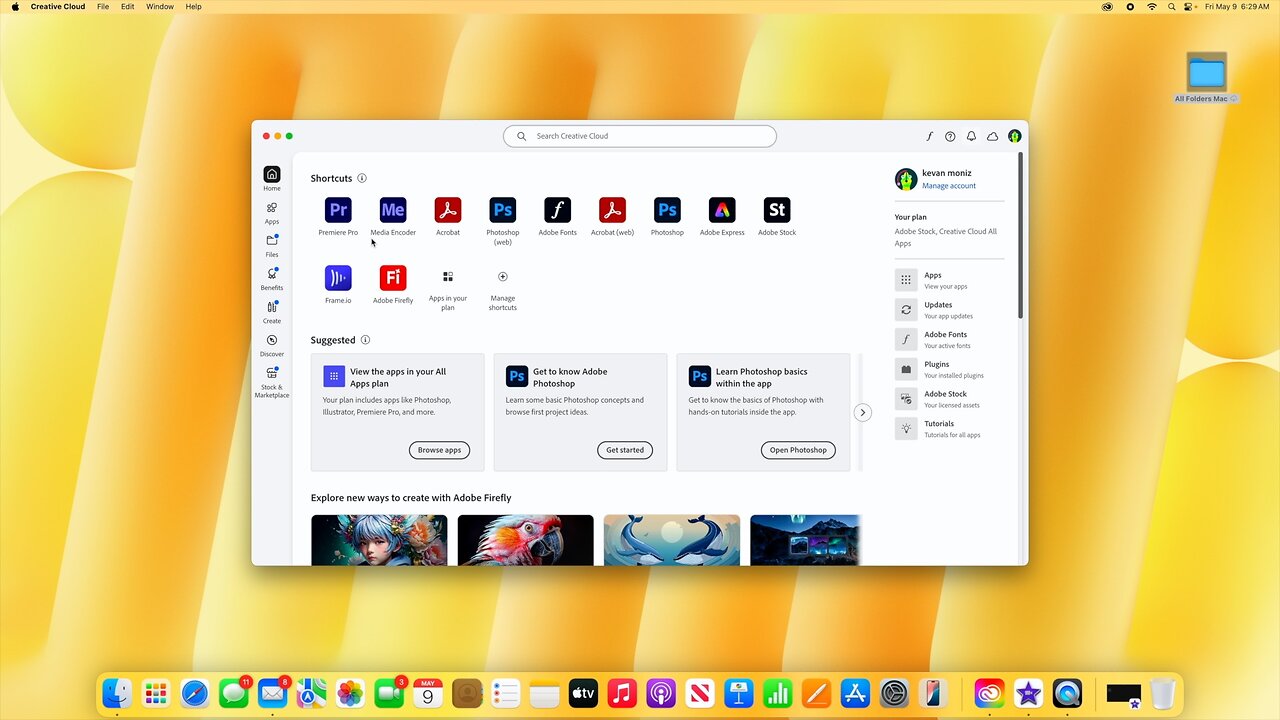Open Adobe Express shortcut
The width and height of the screenshot is (1280, 720).
(722, 210)
